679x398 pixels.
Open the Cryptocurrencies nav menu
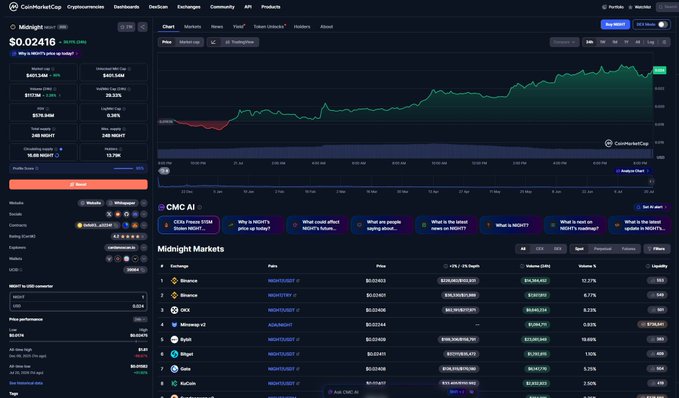[x=85, y=7]
